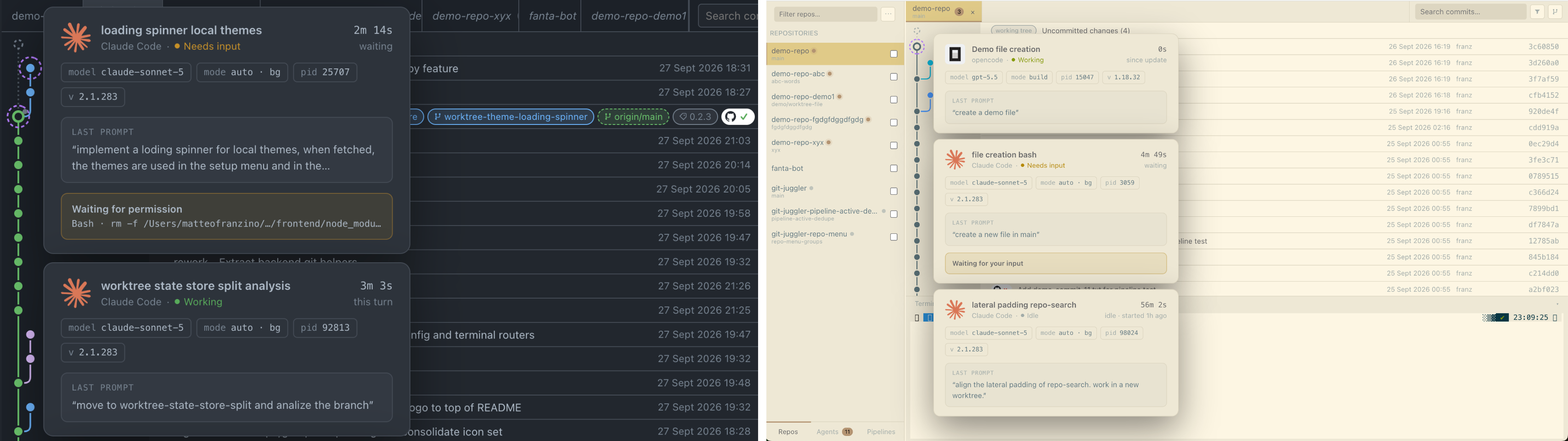This screenshot has width=1568, height=441.
Task: Switch to the Pipelines tab
Action: 881,431
